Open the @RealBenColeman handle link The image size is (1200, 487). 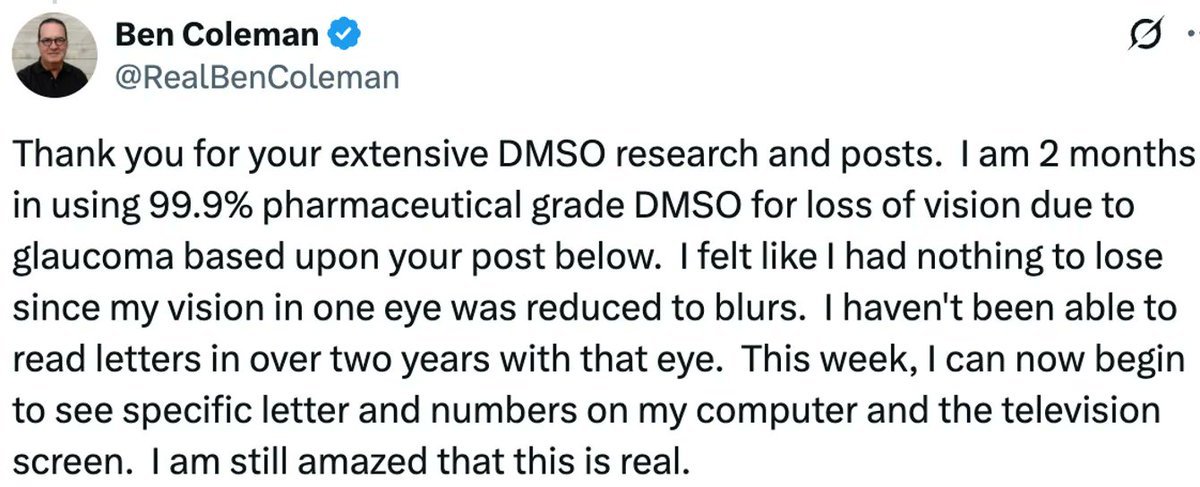[x=258, y=79]
